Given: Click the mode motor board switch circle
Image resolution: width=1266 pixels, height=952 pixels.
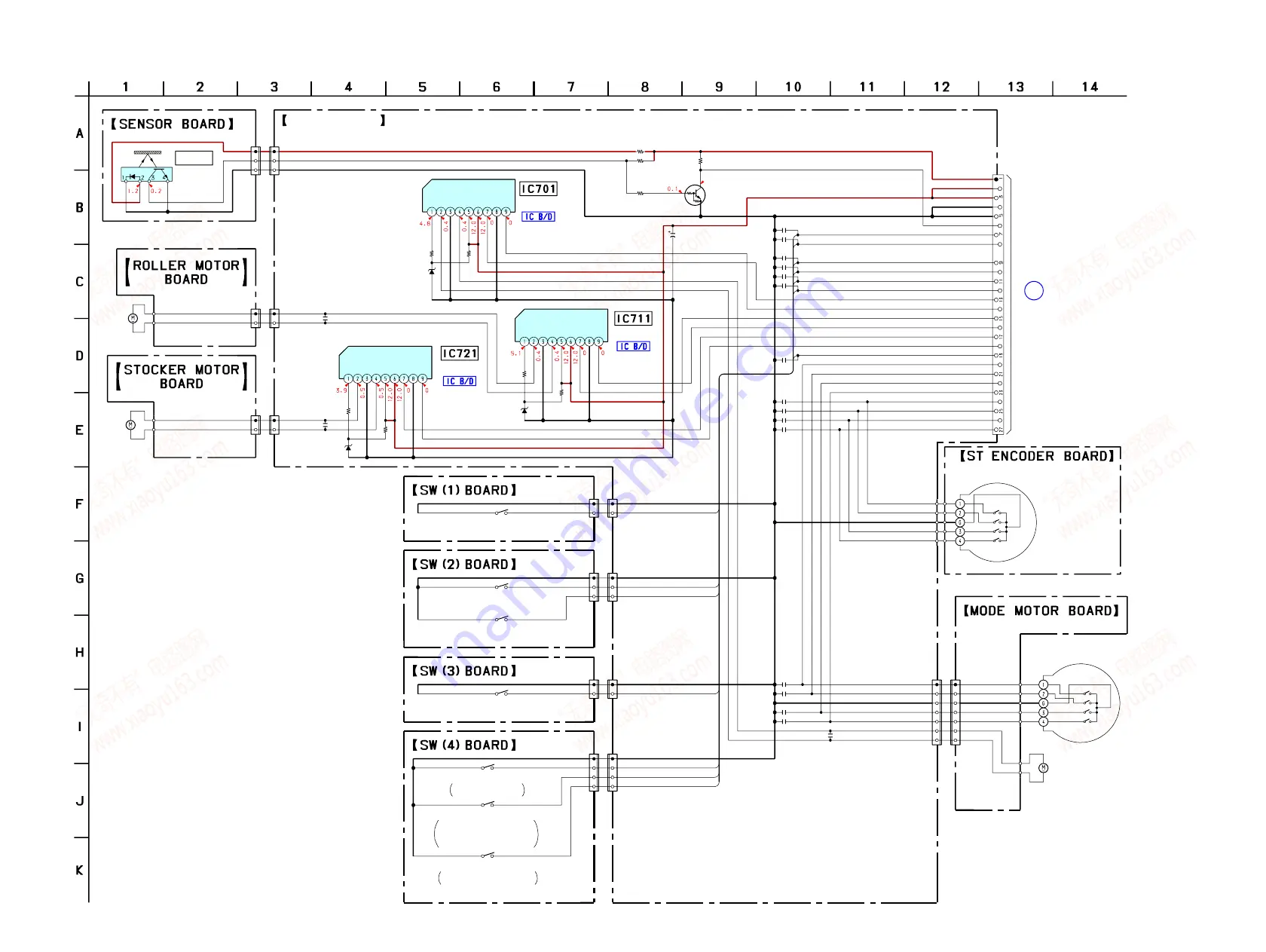Looking at the screenshot, I should pos(1082,703).
